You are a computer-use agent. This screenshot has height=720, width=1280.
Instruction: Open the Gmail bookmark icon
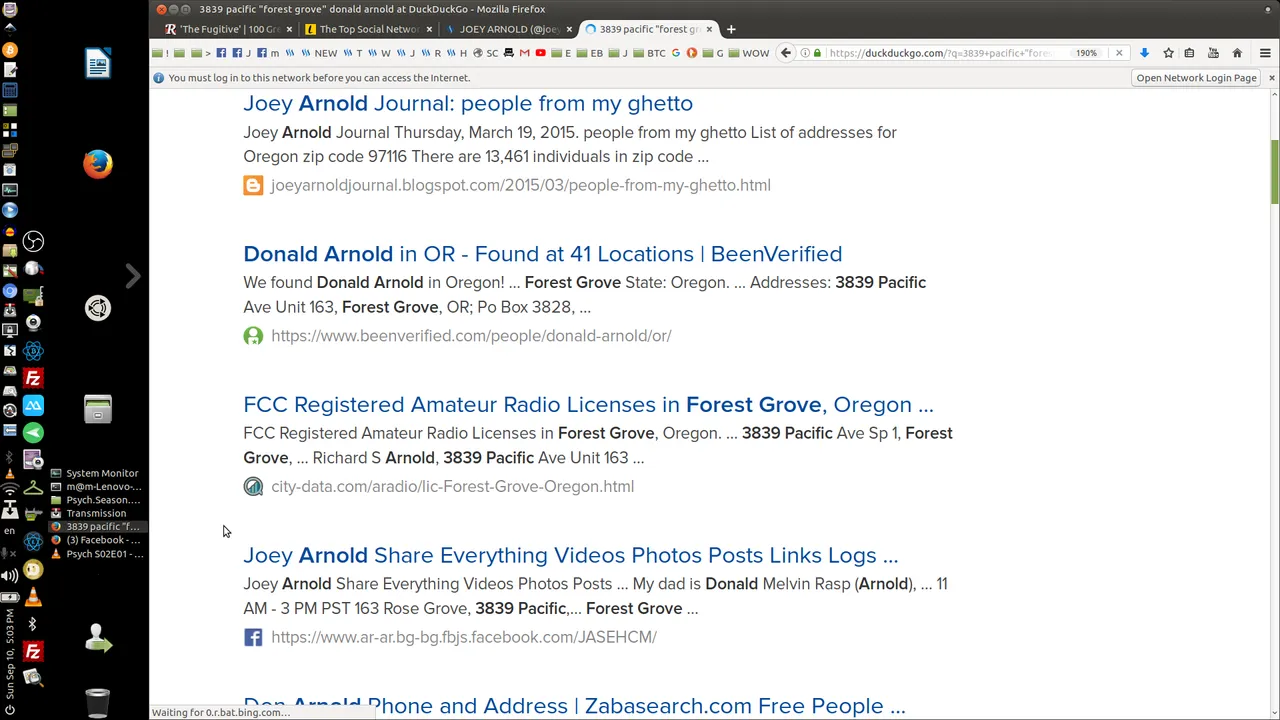click(524, 53)
